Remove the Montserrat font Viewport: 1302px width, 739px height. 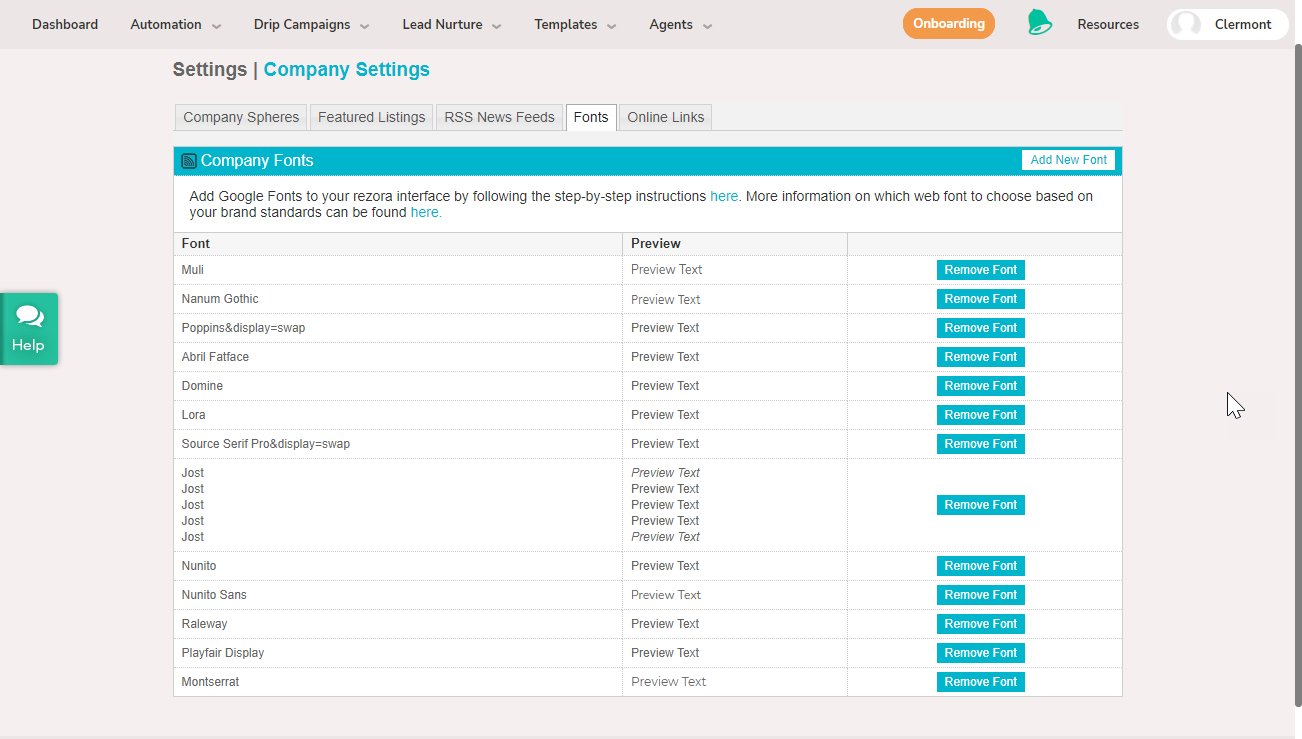click(981, 682)
